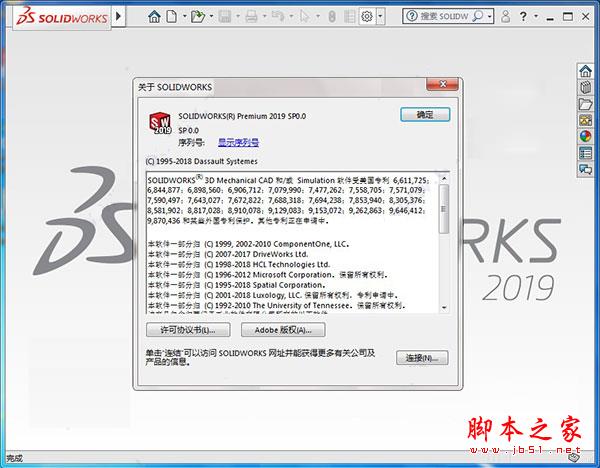Click the 确定 OK button

tap(425, 114)
